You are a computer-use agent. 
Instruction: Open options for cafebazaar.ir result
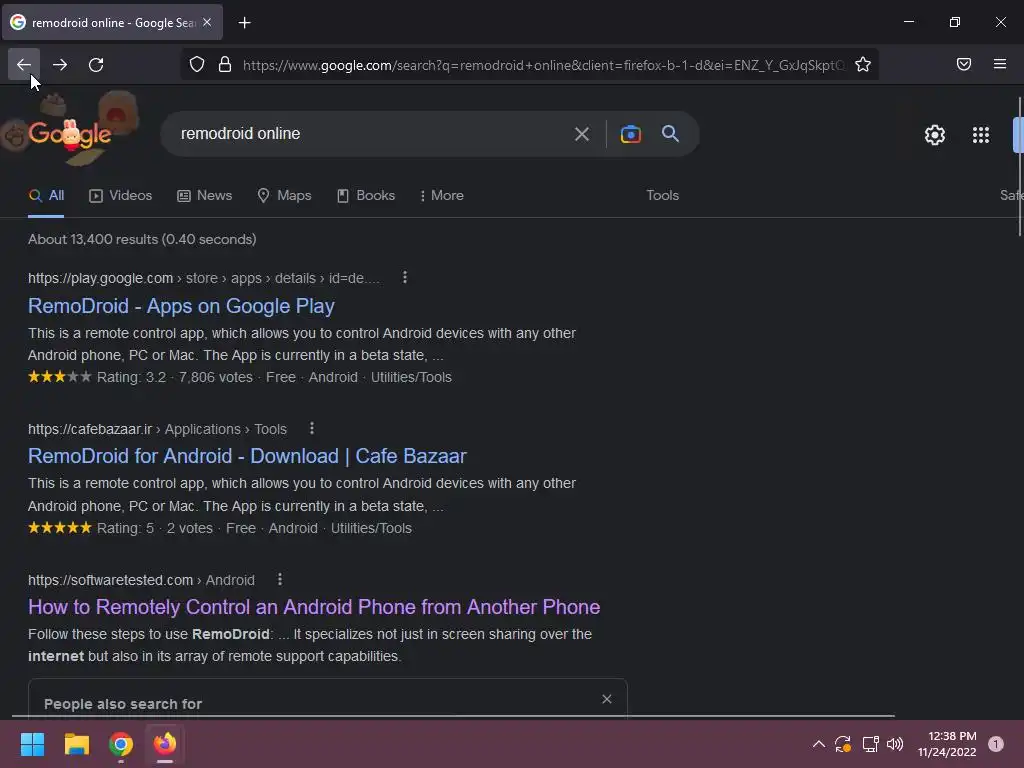coord(312,428)
